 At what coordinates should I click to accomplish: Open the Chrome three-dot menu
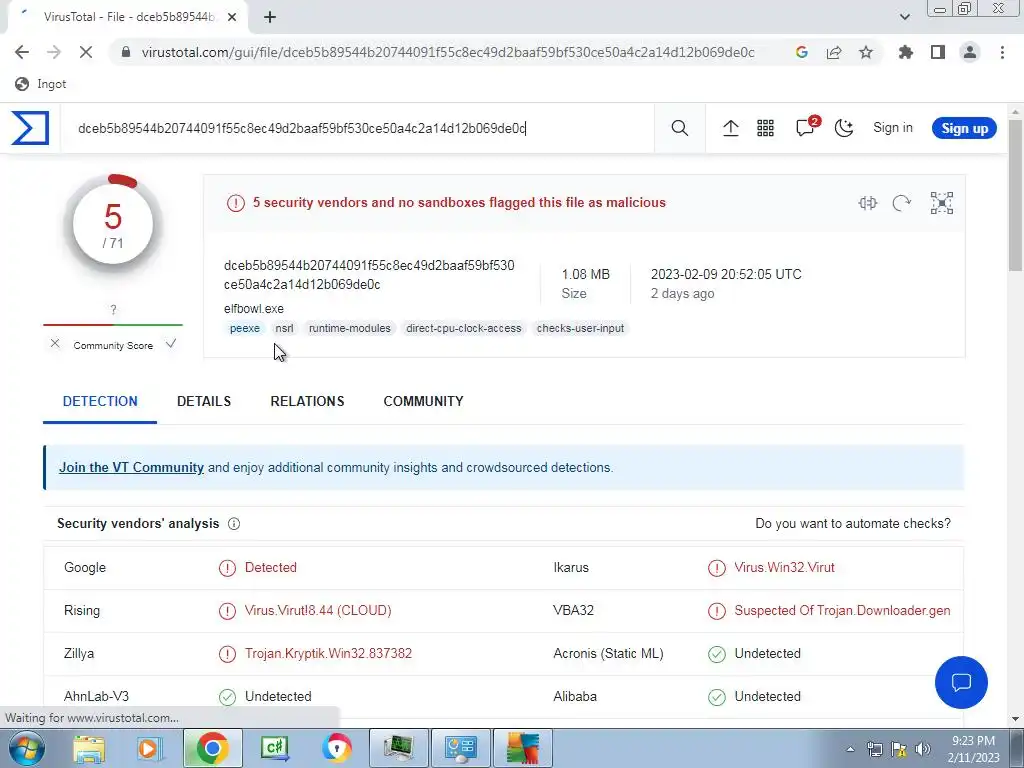tap(1002, 52)
